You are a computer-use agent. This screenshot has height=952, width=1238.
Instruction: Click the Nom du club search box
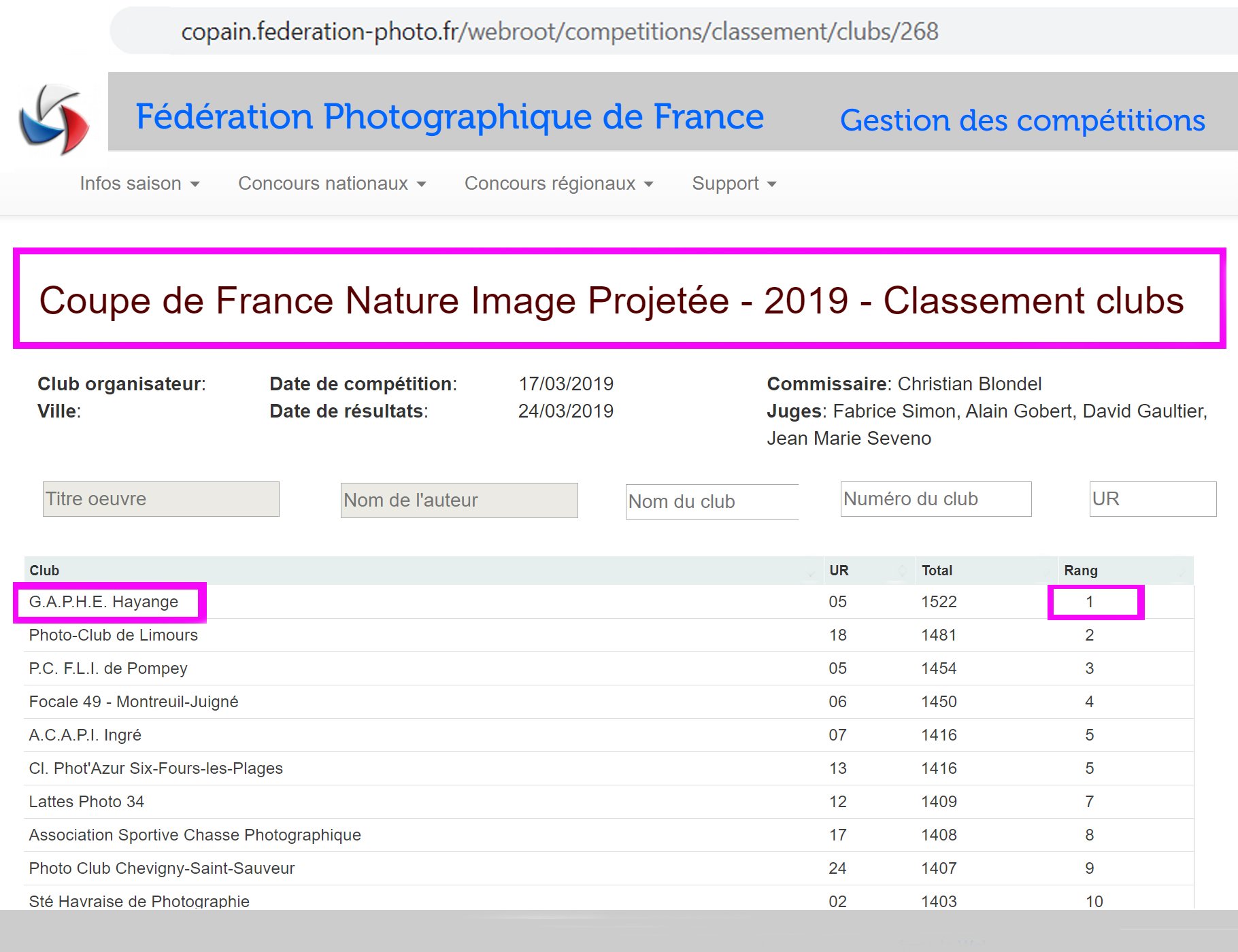pyautogui.click(x=712, y=502)
